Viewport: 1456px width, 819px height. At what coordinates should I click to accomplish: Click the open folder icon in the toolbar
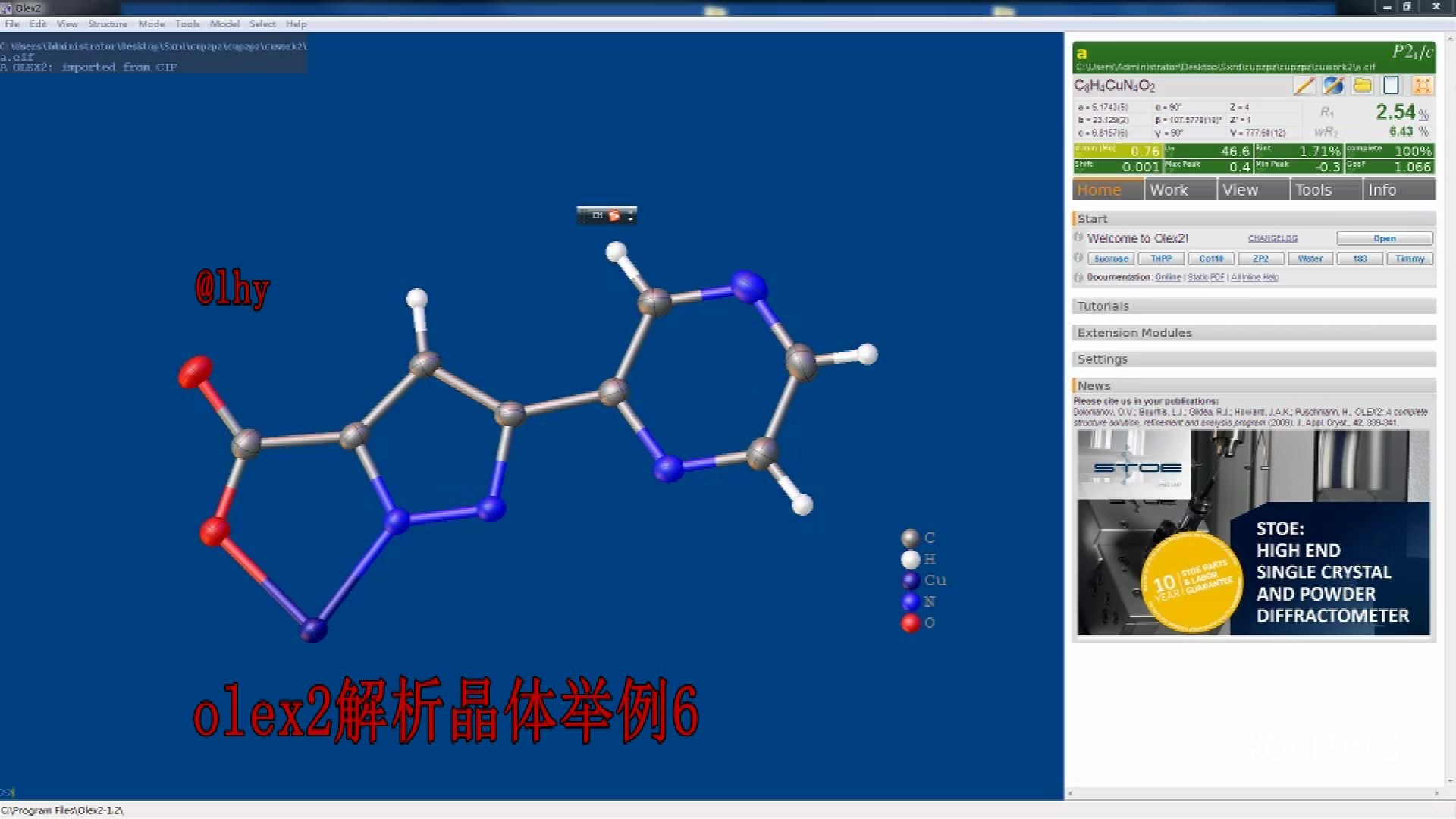(1361, 86)
